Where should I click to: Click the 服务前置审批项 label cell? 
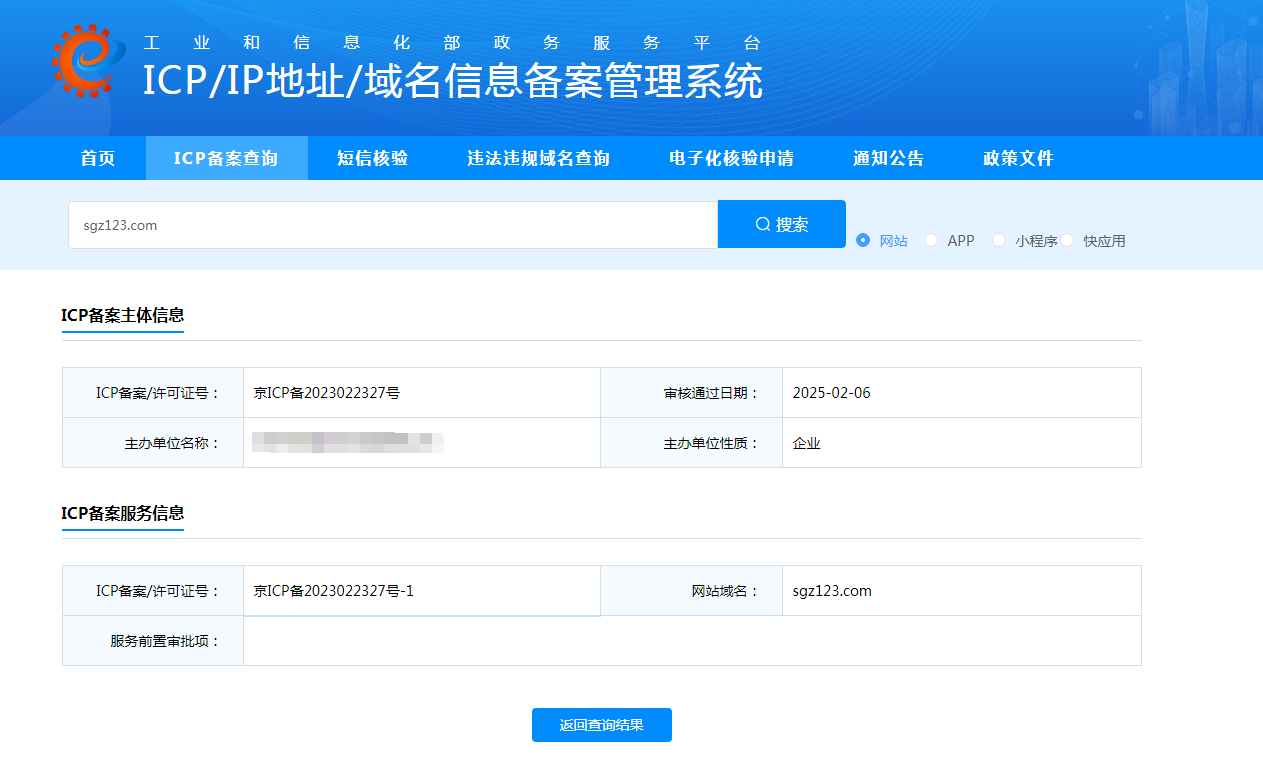[153, 641]
